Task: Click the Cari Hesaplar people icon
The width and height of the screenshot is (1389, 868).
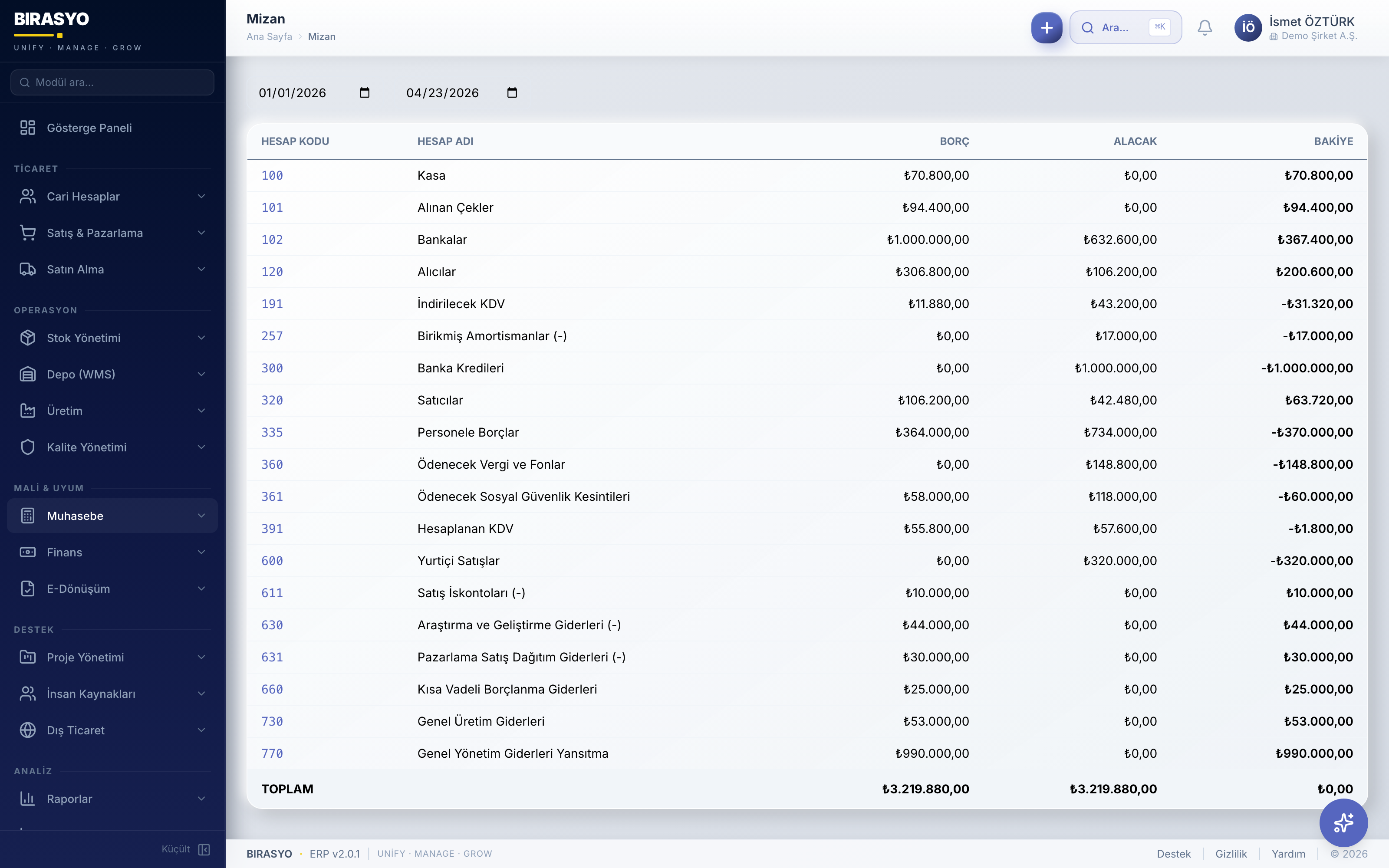Action: click(x=27, y=196)
